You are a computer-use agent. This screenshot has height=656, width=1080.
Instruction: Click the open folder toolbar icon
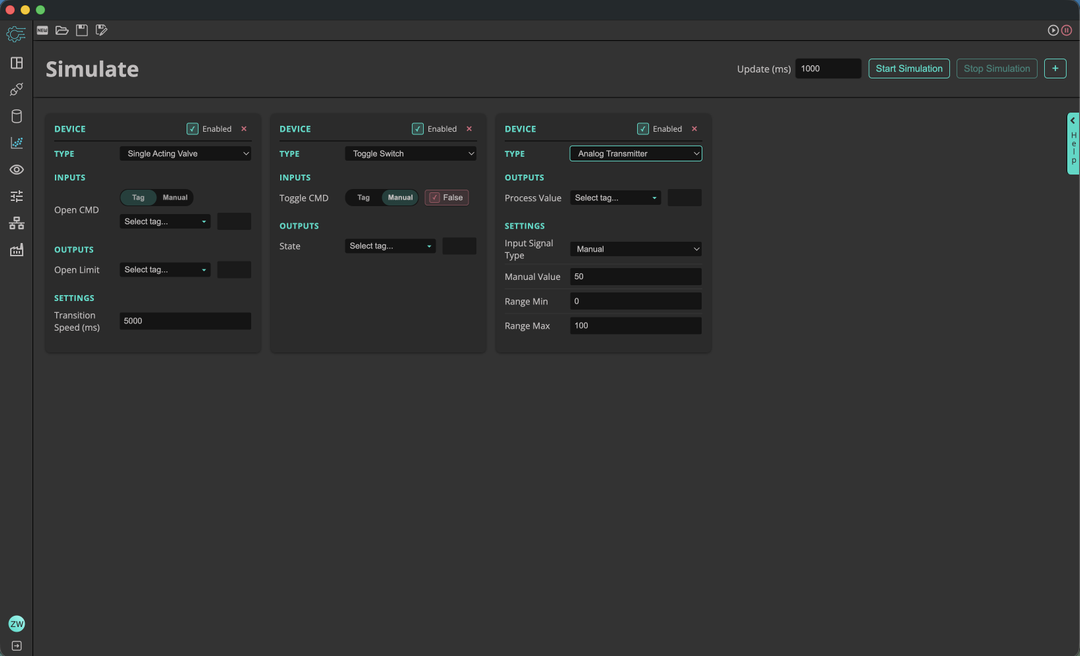[x=62, y=31]
